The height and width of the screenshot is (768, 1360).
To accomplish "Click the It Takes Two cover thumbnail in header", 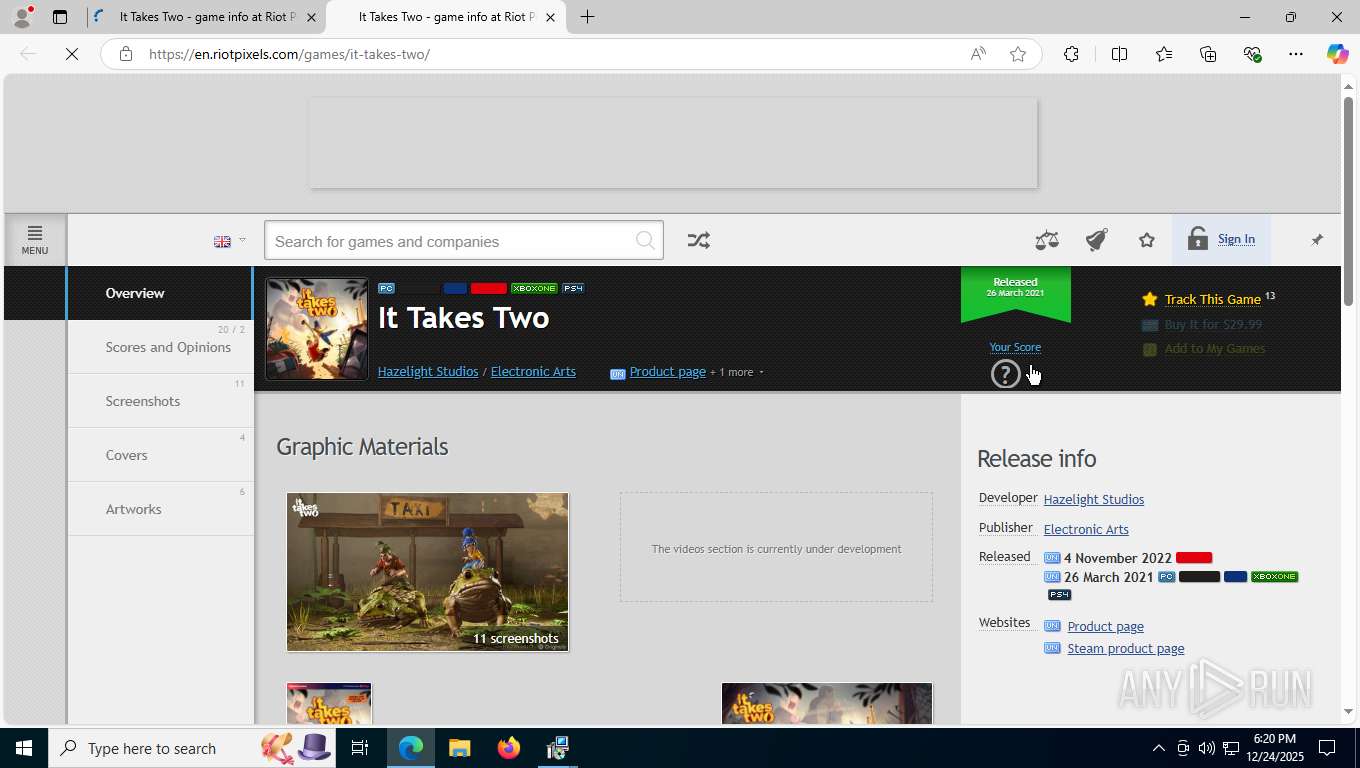I will [x=317, y=329].
